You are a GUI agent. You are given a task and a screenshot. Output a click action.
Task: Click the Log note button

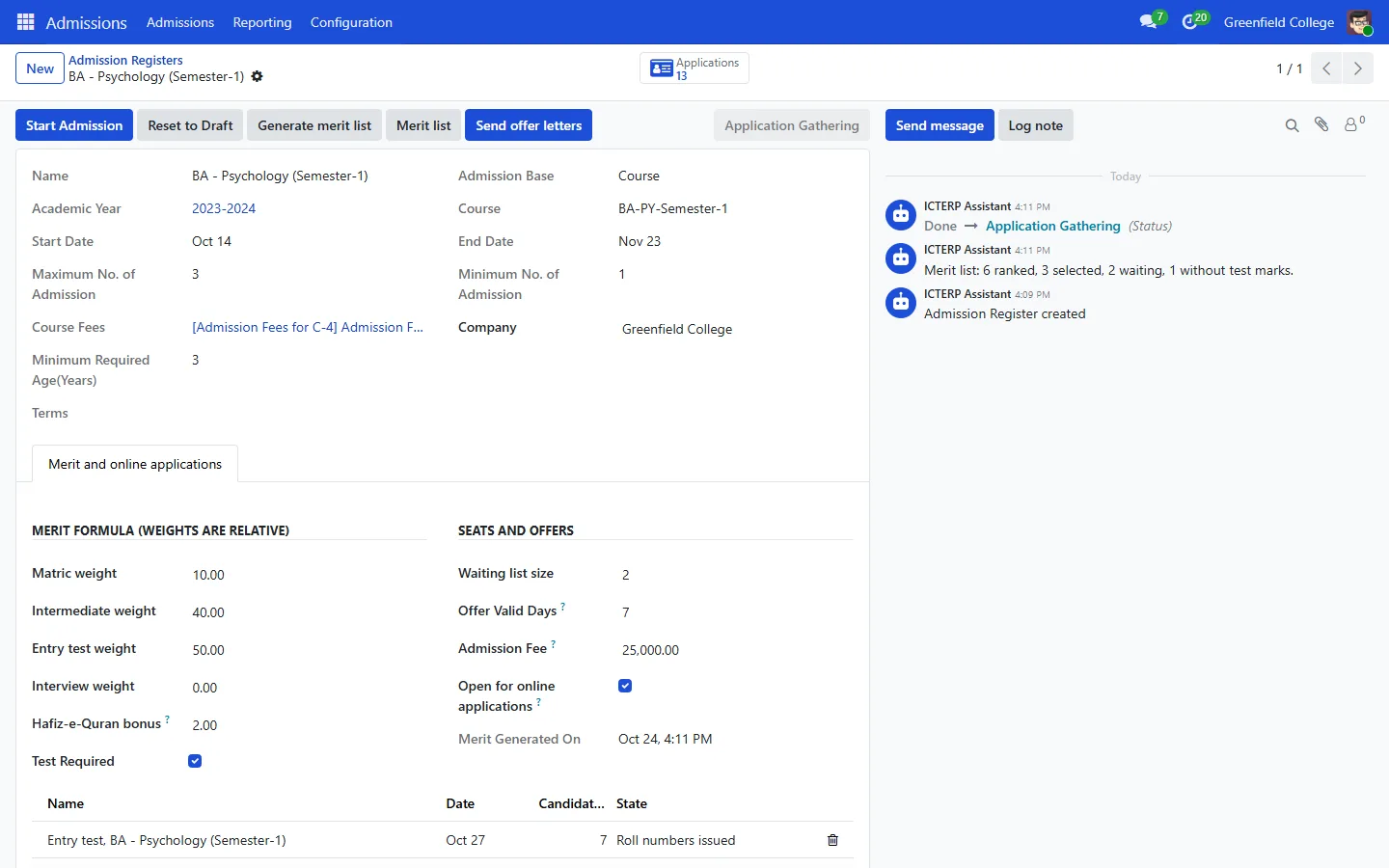(1035, 125)
